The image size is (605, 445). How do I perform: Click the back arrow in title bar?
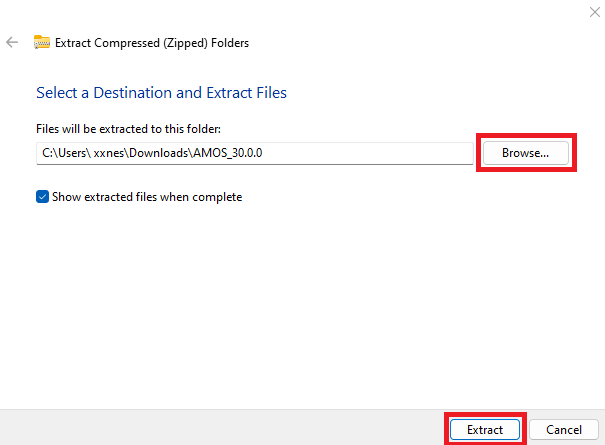point(12,43)
